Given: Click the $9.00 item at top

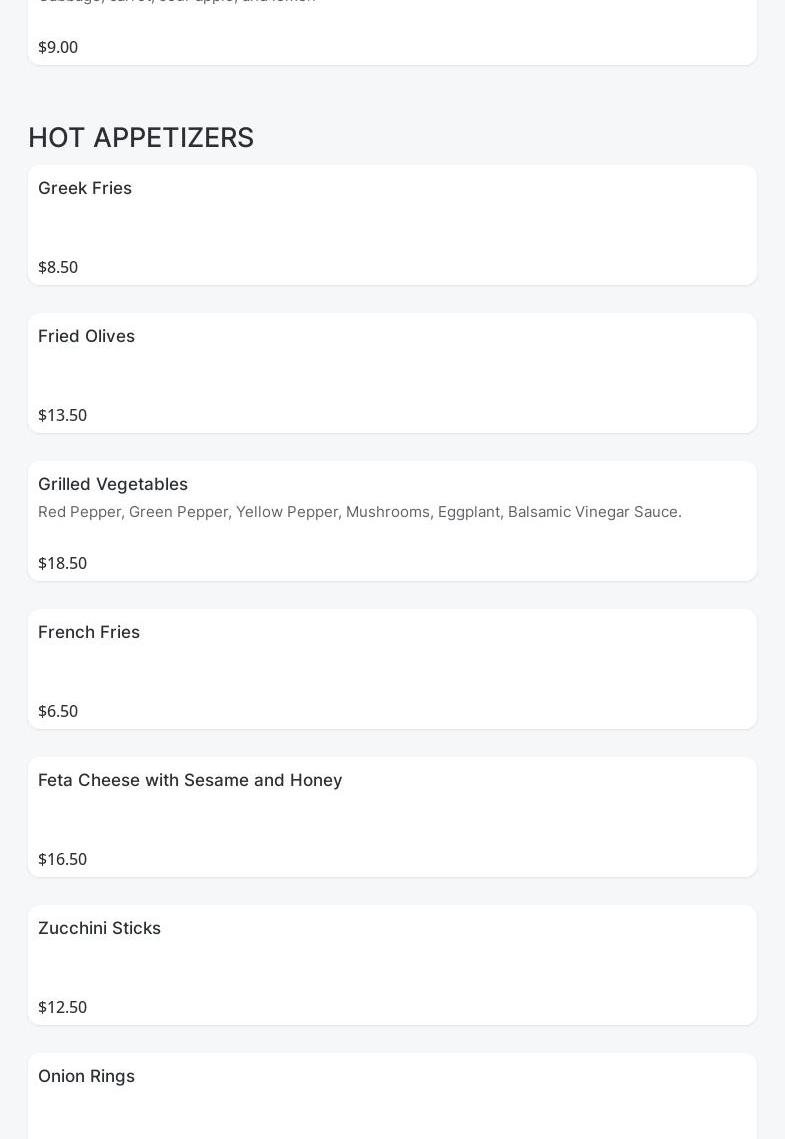Looking at the screenshot, I should [x=58, y=47].
